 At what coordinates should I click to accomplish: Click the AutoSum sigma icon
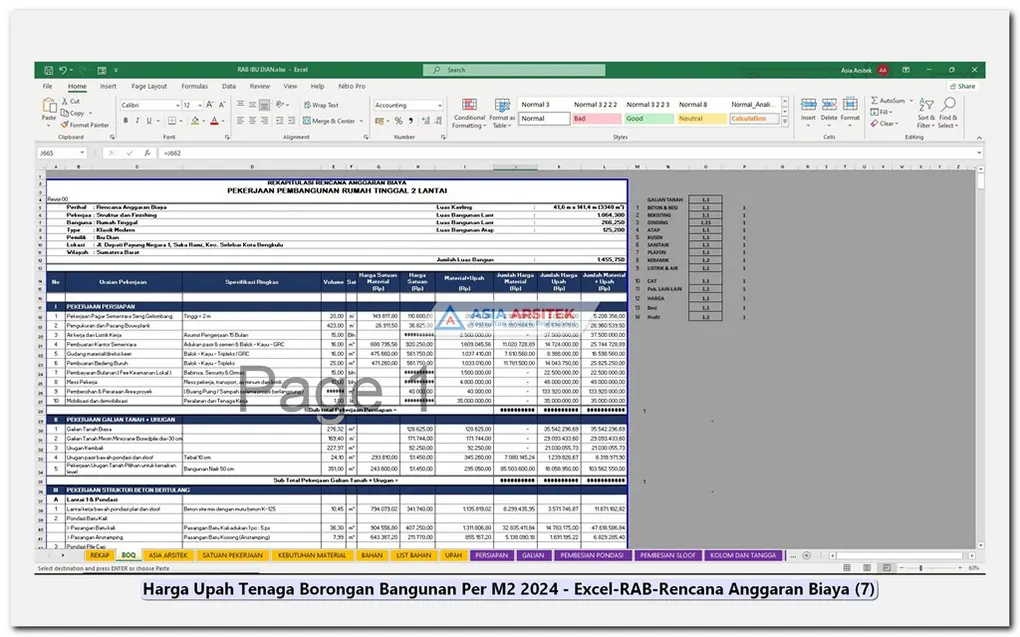coord(875,101)
